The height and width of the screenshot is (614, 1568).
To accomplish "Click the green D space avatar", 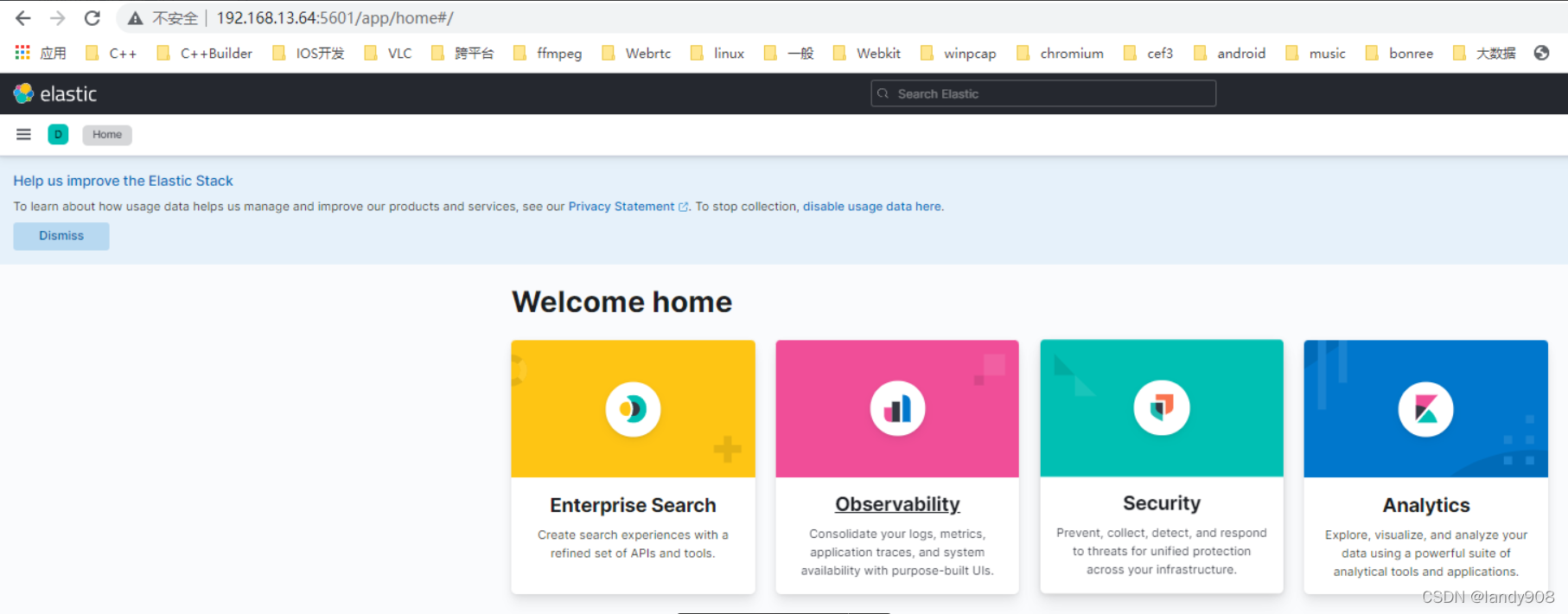I will click(58, 134).
